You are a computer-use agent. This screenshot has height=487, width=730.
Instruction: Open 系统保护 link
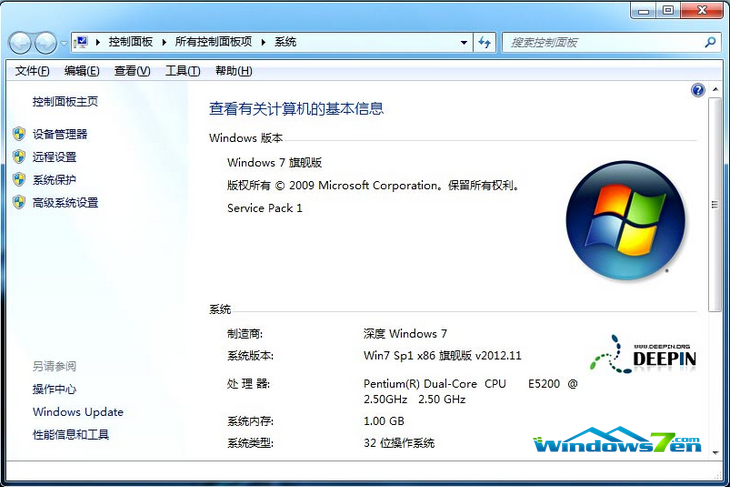[54, 180]
